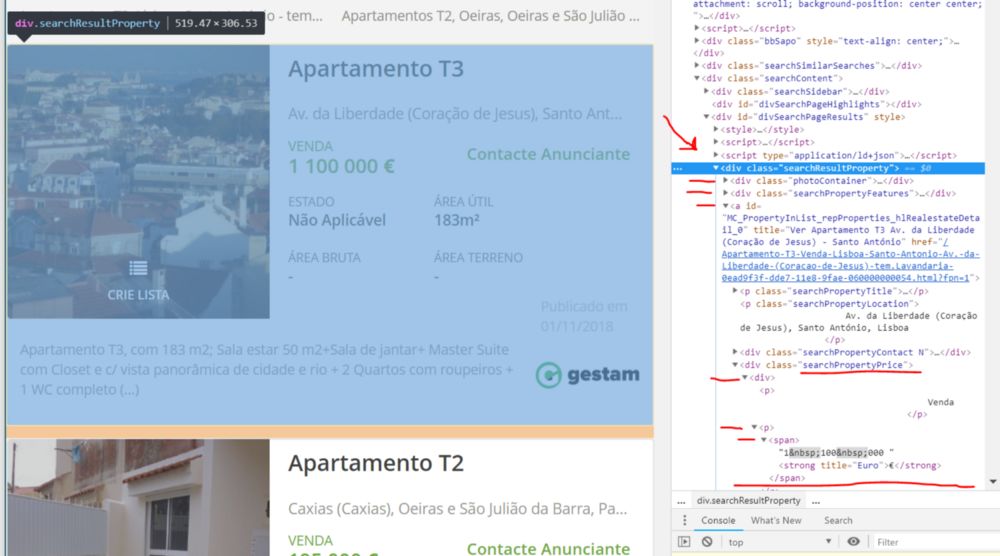Image resolution: width=1000 pixels, height=556 pixels.
Task: Select the div divSearchPageHighlights line
Action: pyautogui.click(x=816, y=104)
